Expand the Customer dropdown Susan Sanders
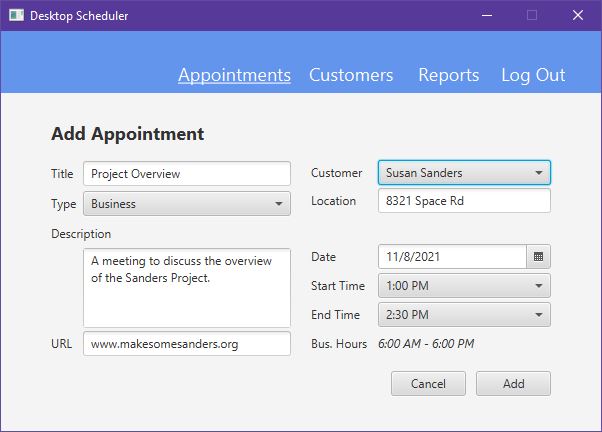The image size is (602, 432). (464, 173)
